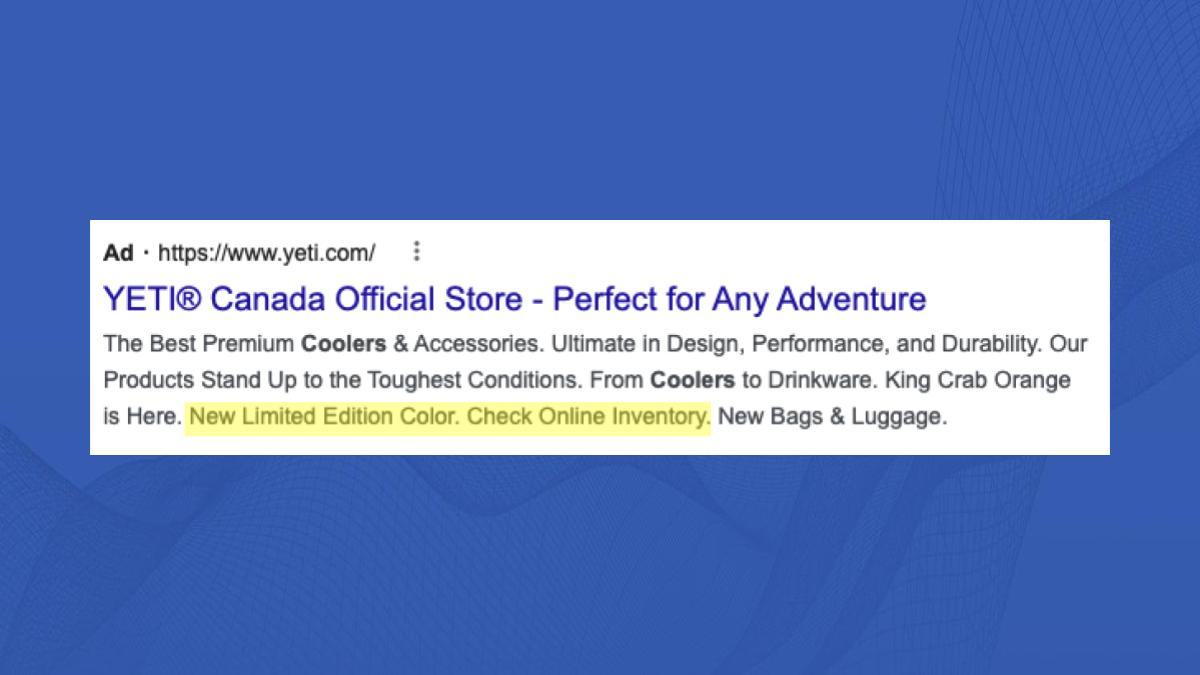Click bold "Coolers" before "& Accessories"
Viewport: 1200px width, 675px height.
(343, 344)
